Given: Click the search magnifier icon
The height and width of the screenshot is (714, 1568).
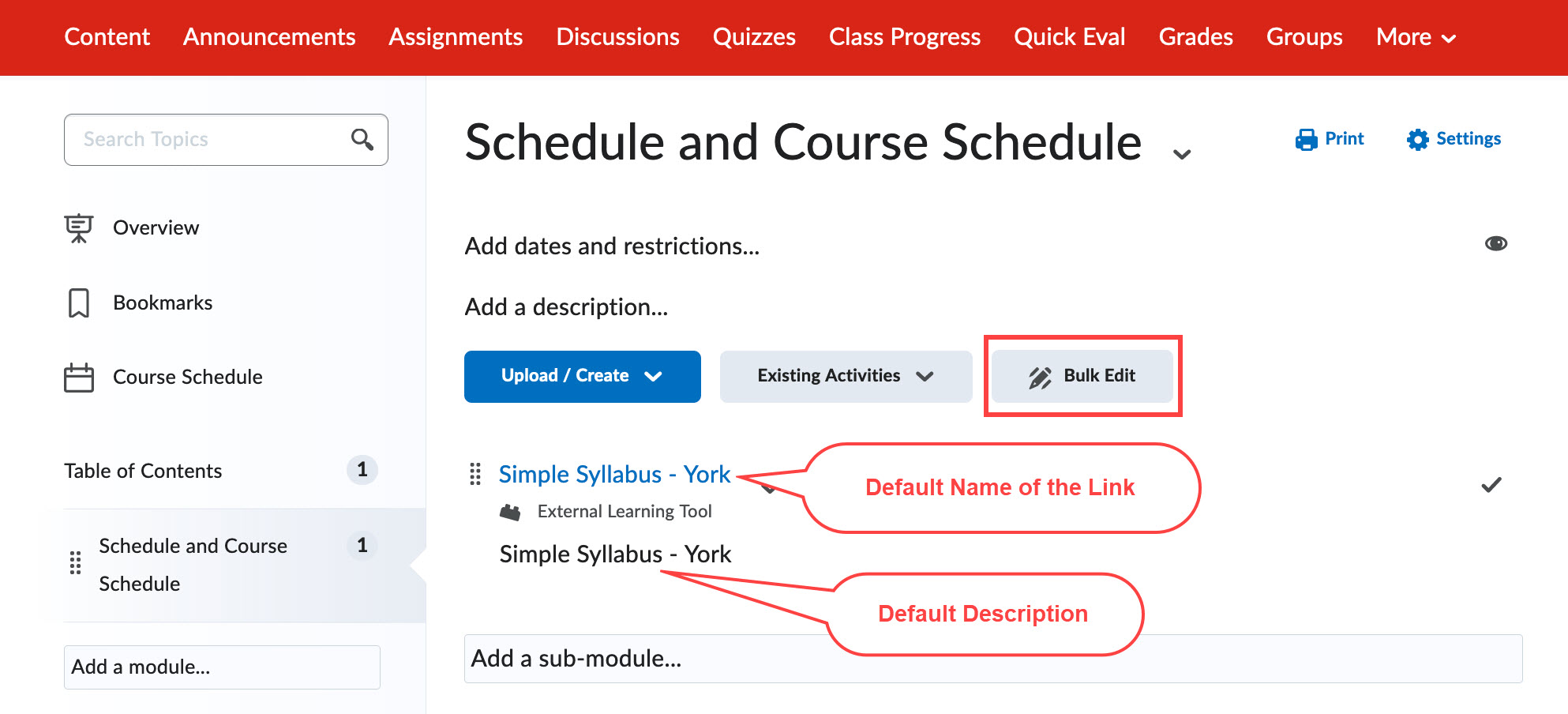Looking at the screenshot, I should [362, 140].
